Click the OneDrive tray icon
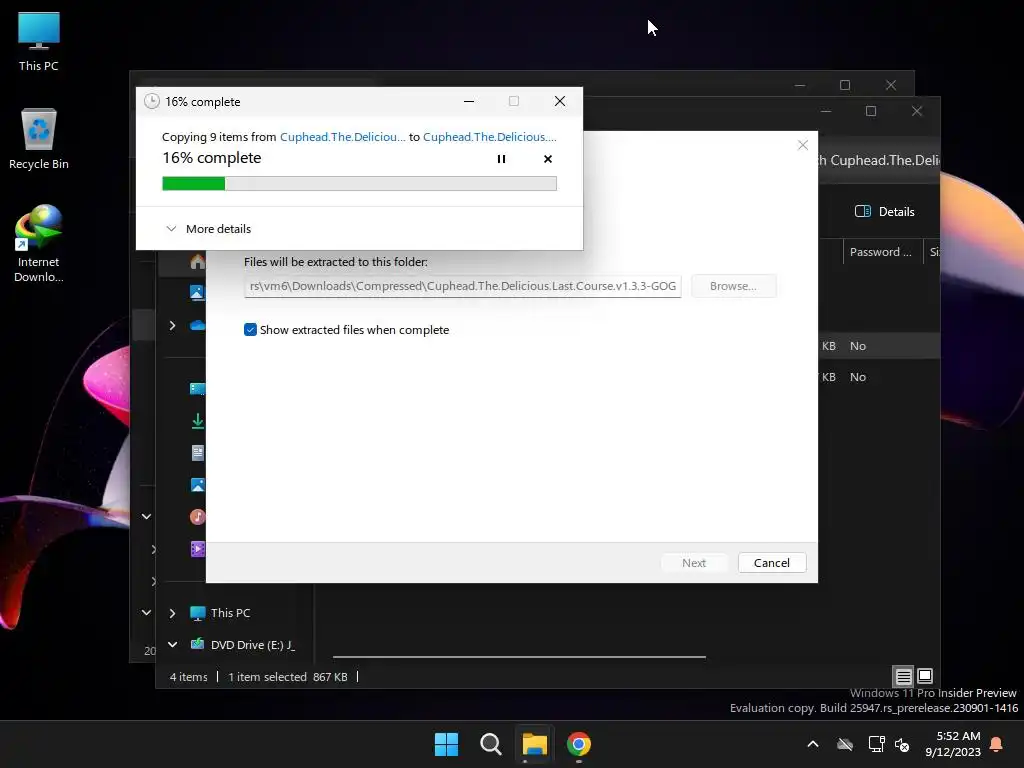The width and height of the screenshot is (1024, 768). tap(845, 744)
